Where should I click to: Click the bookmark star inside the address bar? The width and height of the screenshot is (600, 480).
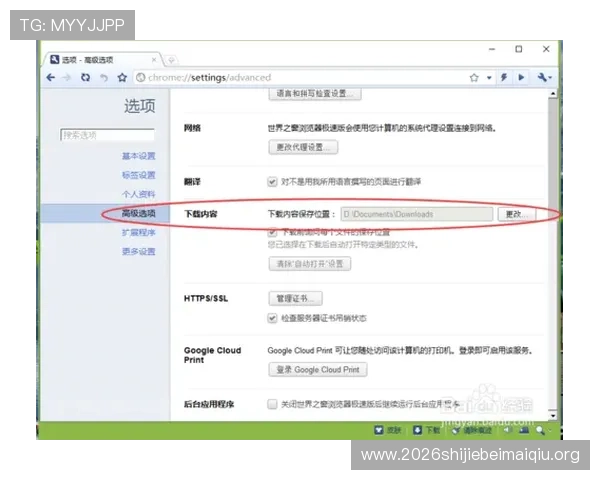(474, 78)
